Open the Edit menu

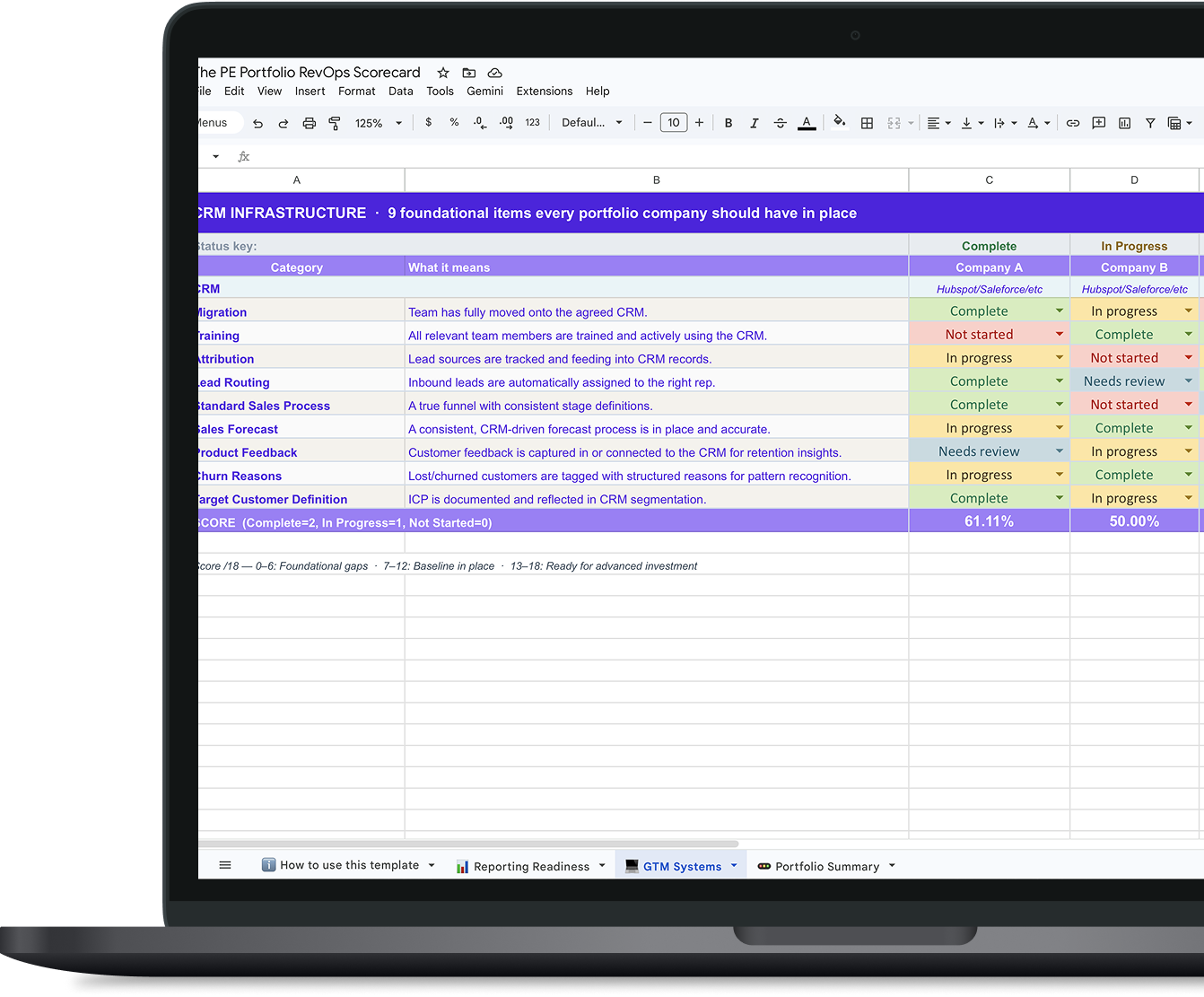(x=234, y=92)
